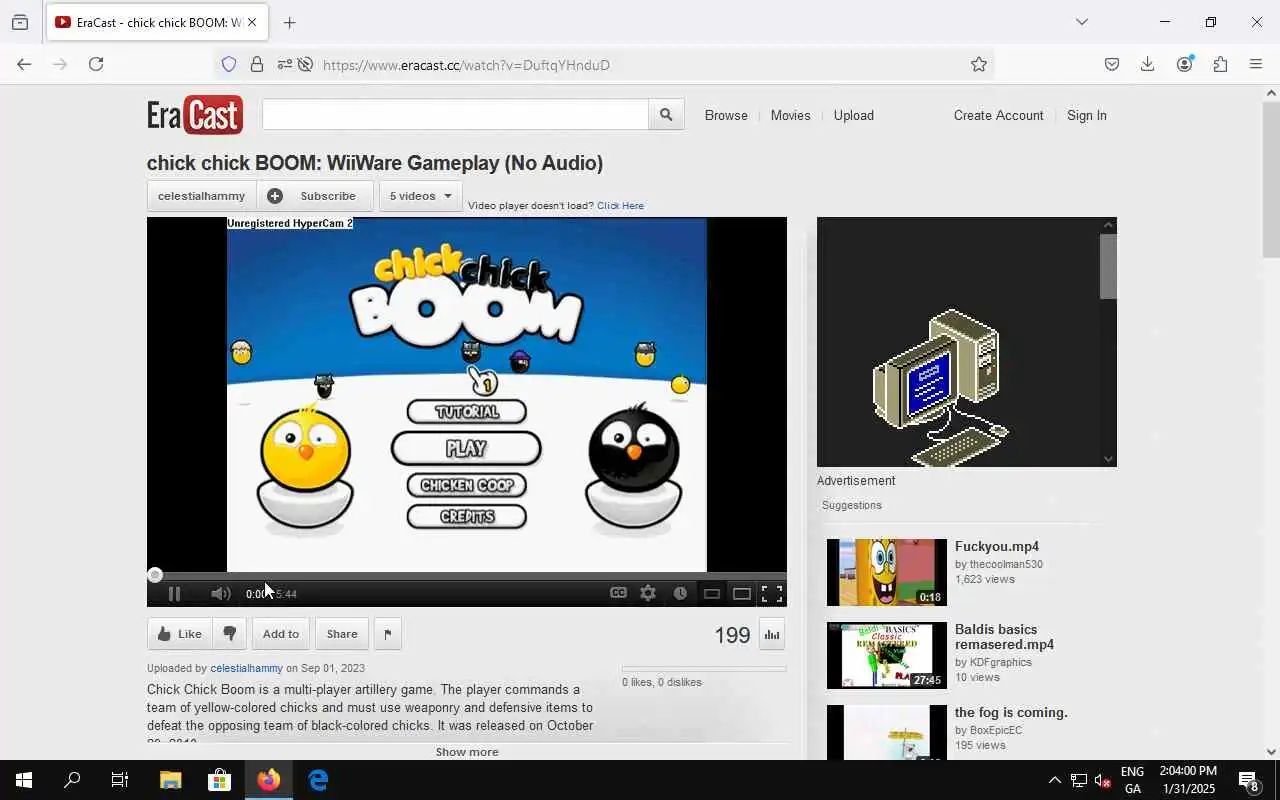Screen dimensions: 1280x800
Task: Open Microsoft Store from taskbar
Action: 219,780
